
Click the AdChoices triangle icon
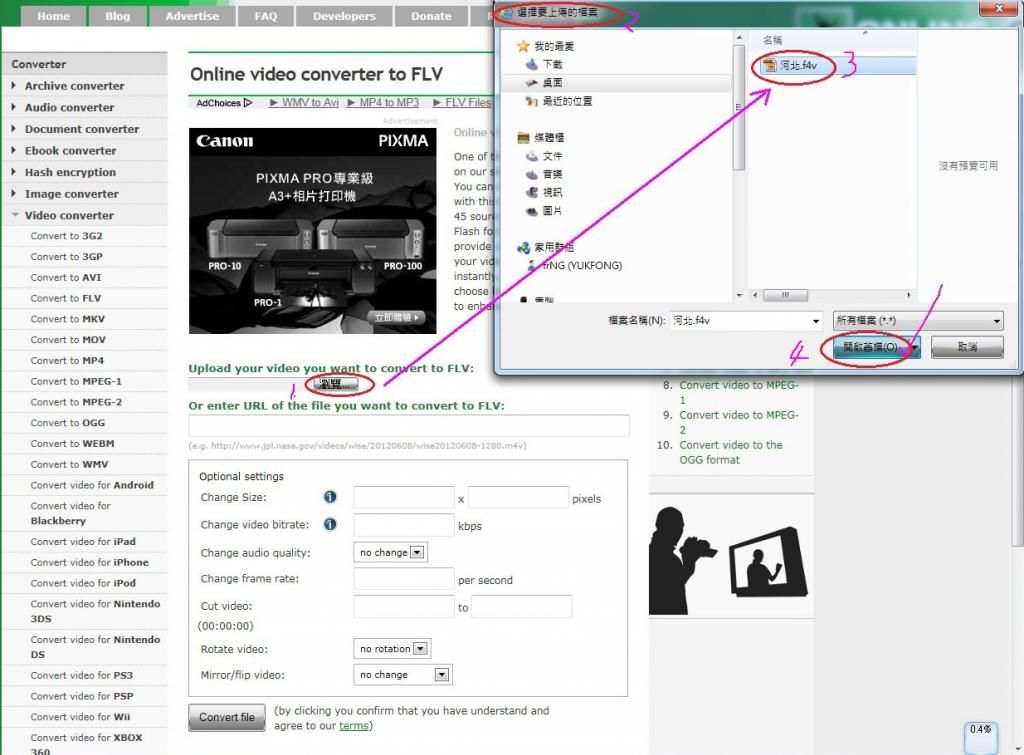click(x=248, y=103)
